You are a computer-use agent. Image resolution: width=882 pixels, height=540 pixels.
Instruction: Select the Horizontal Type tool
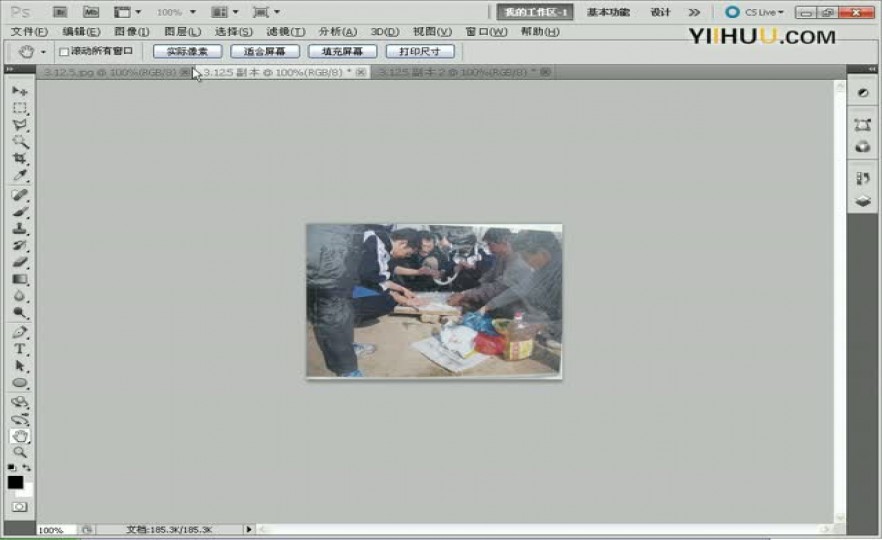coord(20,349)
